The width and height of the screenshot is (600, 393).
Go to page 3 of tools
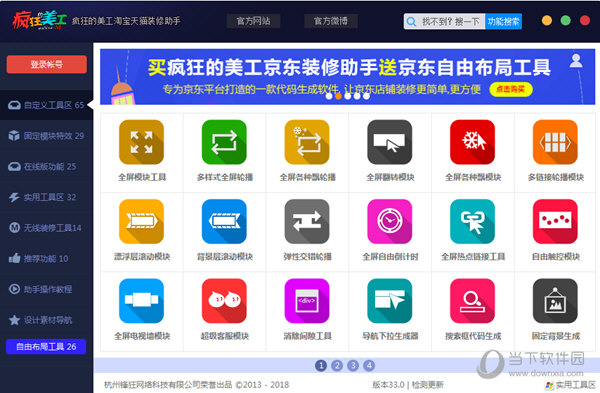tap(353, 366)
